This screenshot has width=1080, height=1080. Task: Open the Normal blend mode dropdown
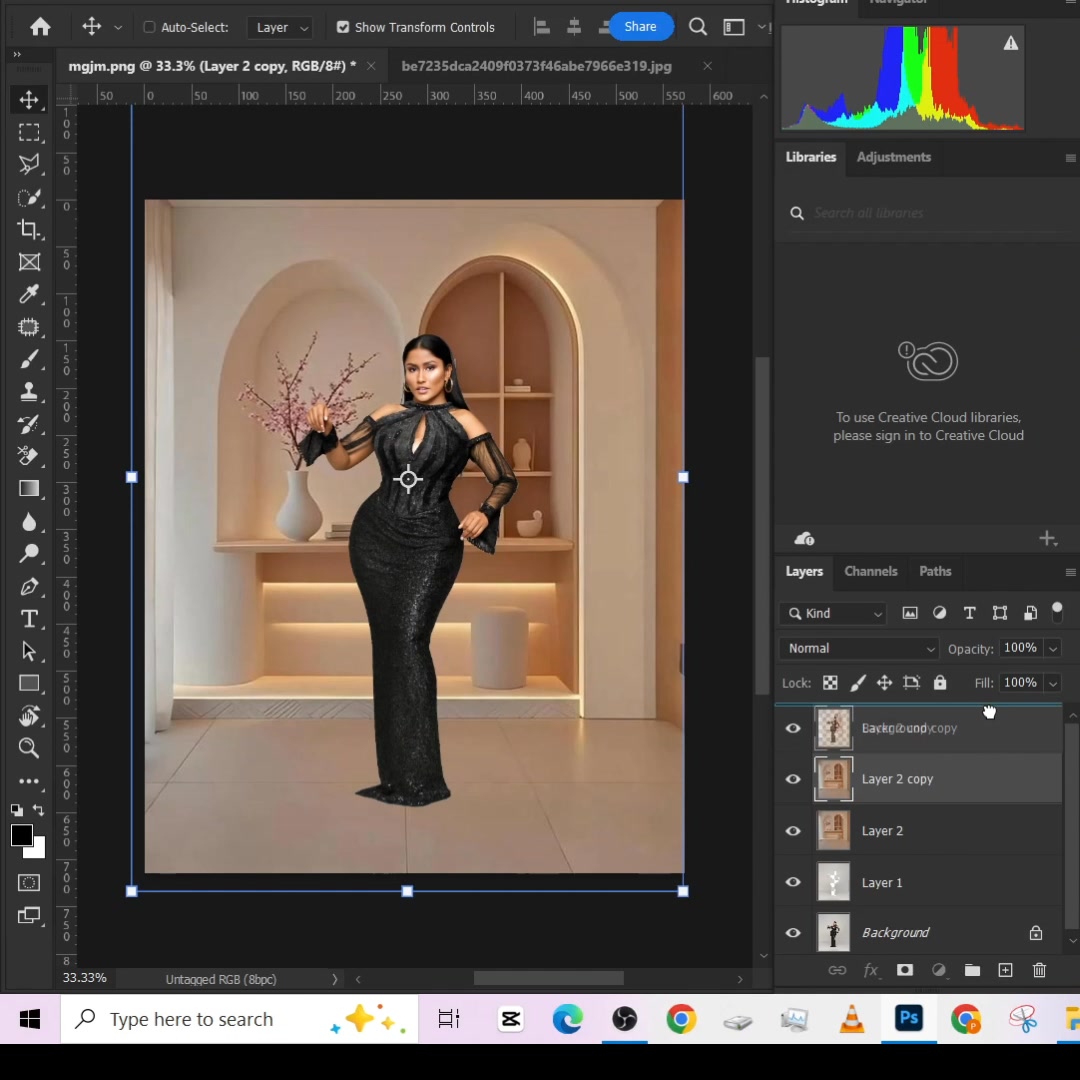pyautogui.click(x=860, y=648)
